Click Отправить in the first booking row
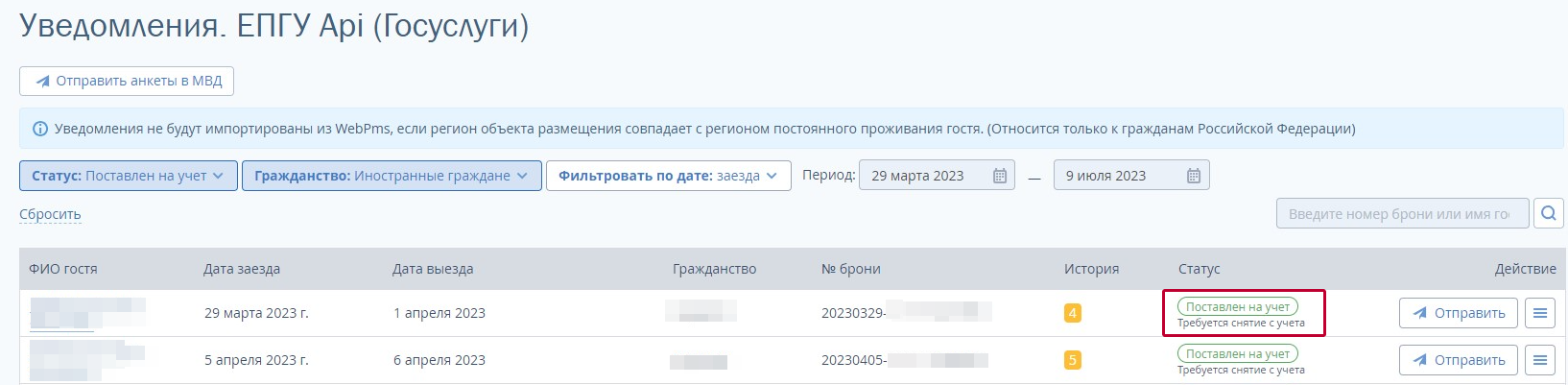The image size is (1568, 385). click(x=1458, y=313)
